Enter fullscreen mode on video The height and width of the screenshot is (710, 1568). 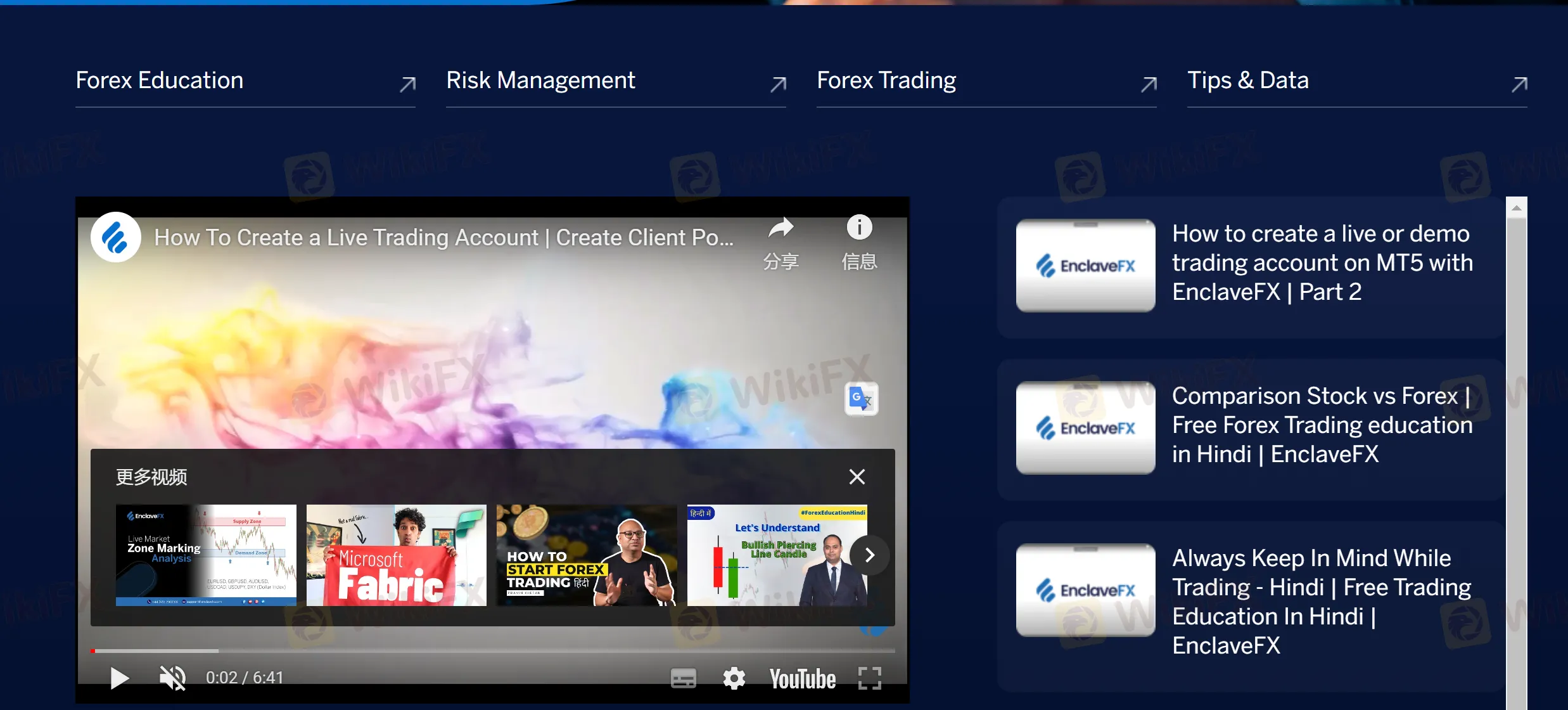[x=869, y=678]
